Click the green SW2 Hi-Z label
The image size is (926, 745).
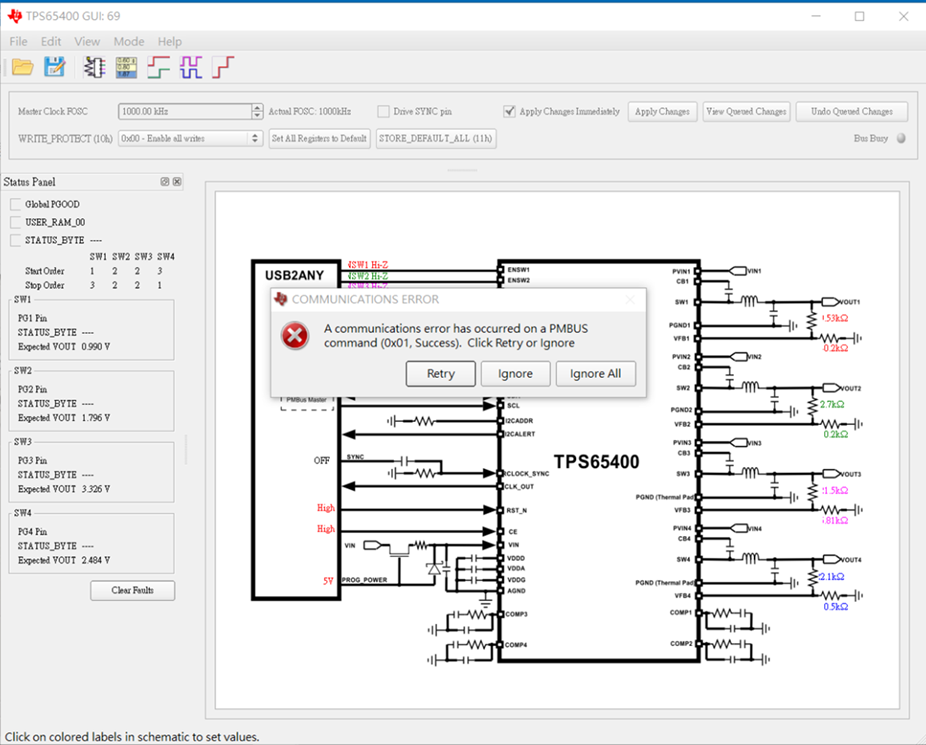(368, 276)
